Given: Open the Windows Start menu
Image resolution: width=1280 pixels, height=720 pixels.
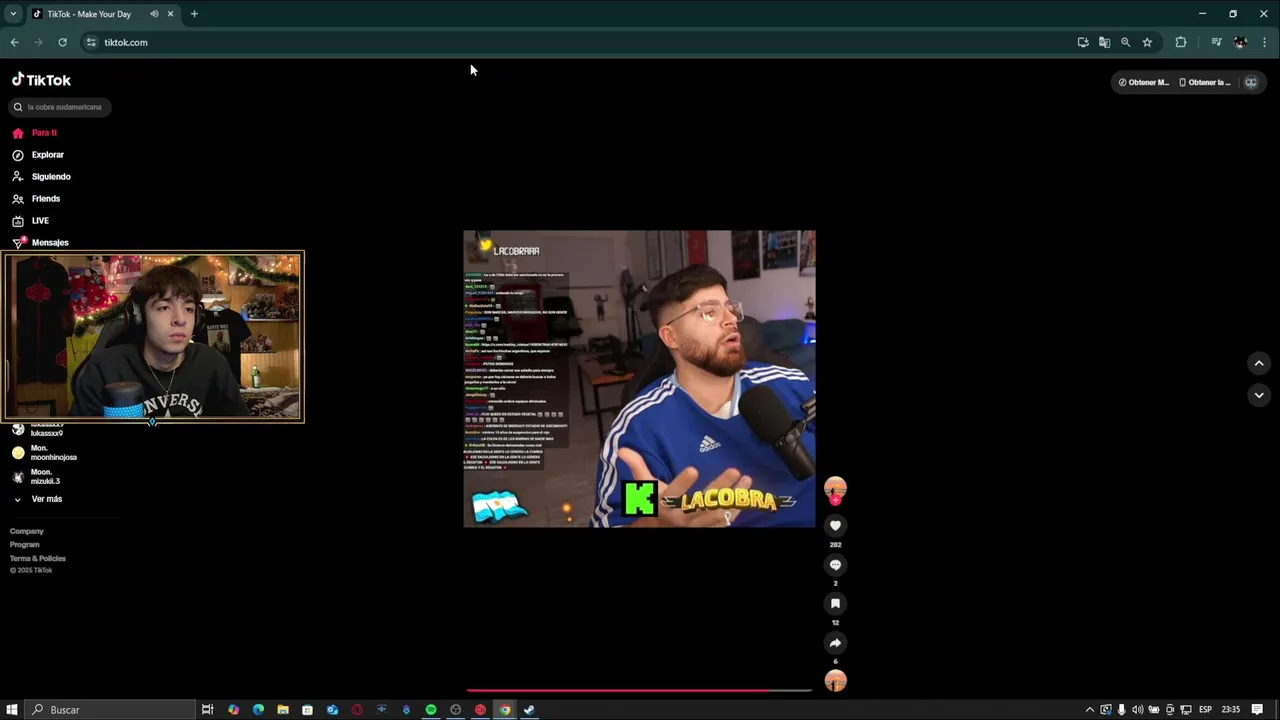Looking at the screenshot, I should (x=12, y=710).
